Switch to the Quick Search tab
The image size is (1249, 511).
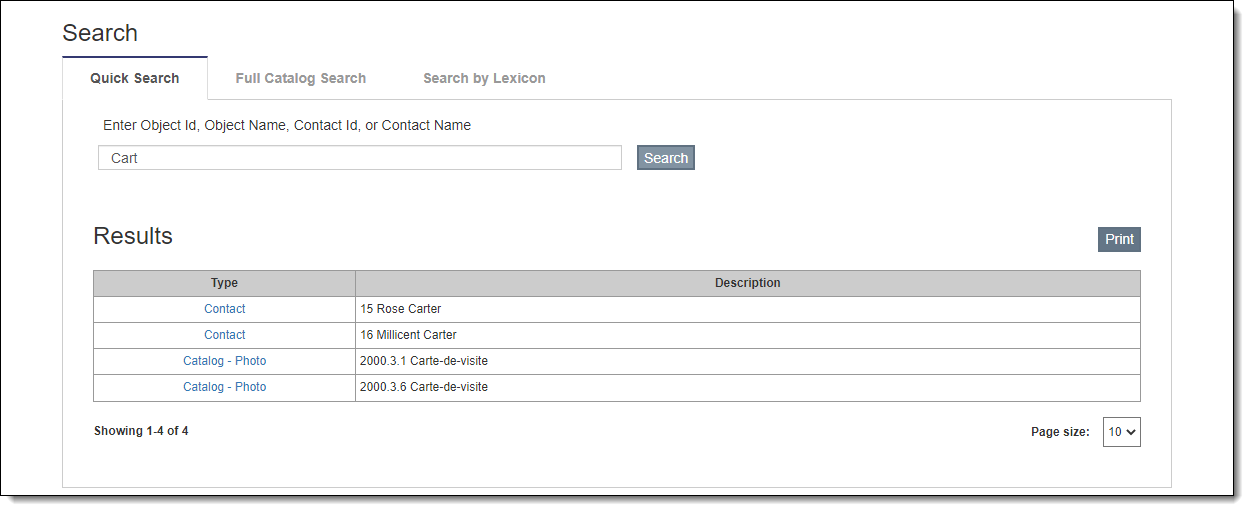135,78
